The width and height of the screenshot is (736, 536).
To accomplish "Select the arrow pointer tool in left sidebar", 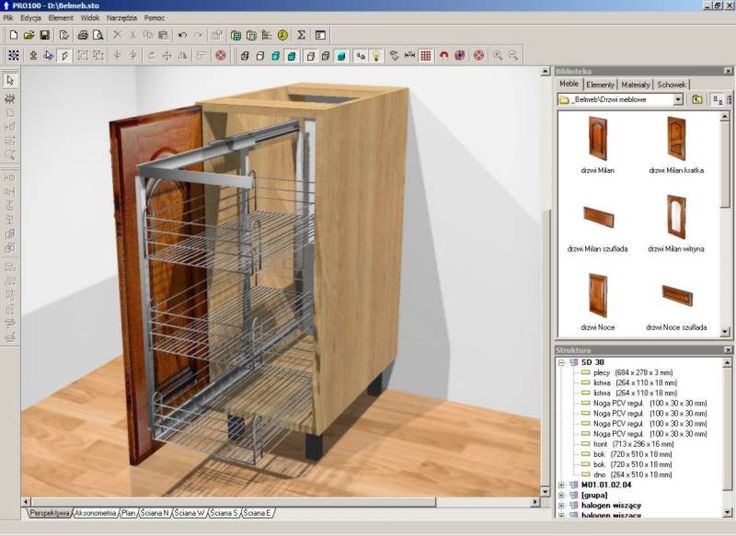I will 10,81.
